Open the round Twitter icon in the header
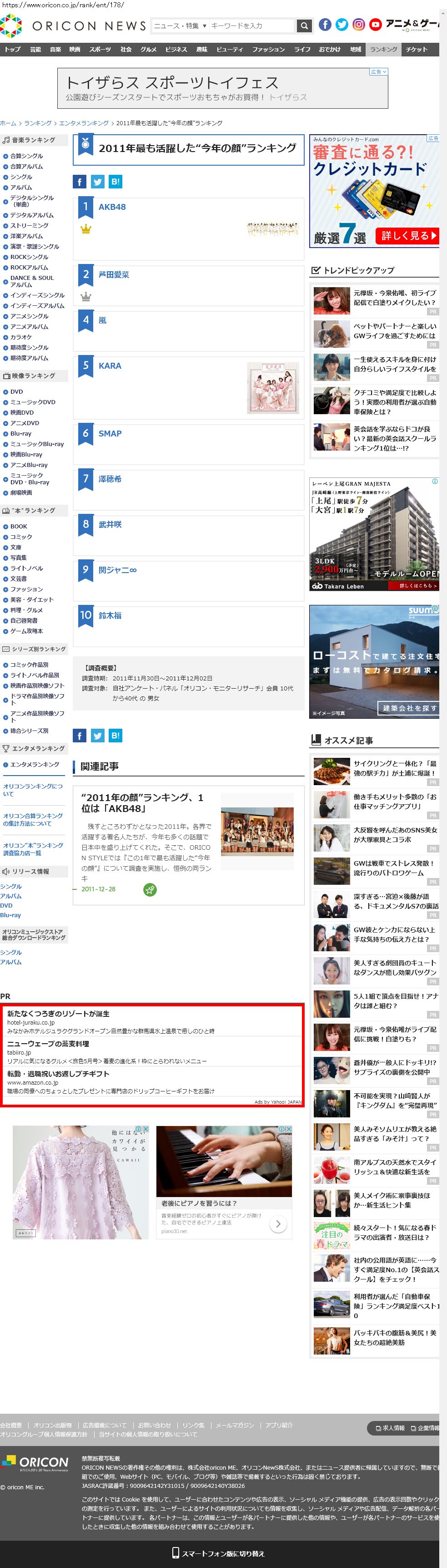447x1568 pixels. (342, 24)
